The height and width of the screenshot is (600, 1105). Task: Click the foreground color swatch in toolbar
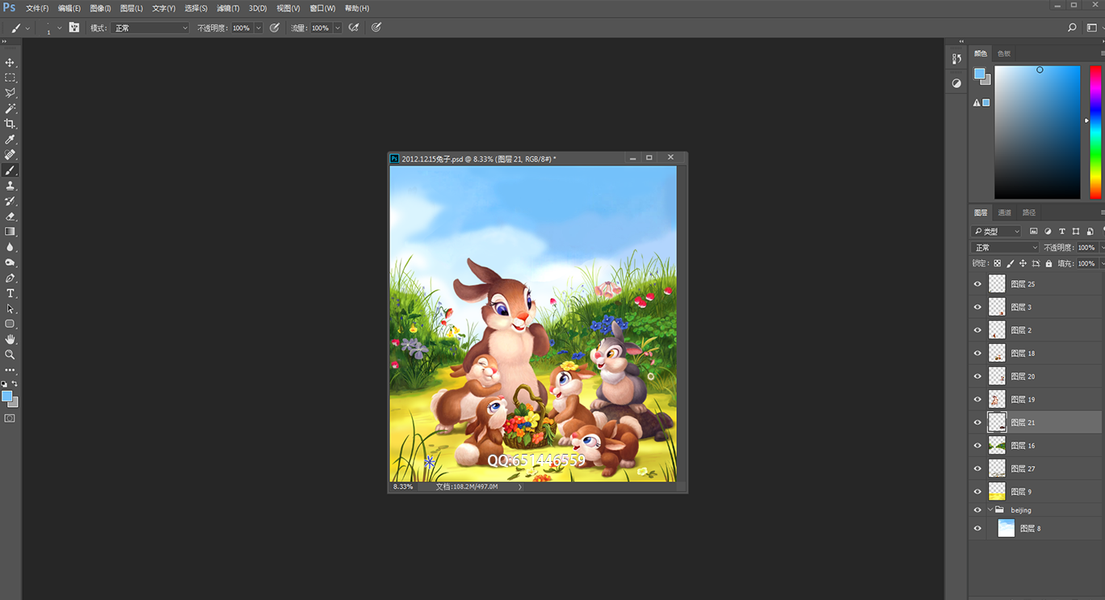coord(7,396)
